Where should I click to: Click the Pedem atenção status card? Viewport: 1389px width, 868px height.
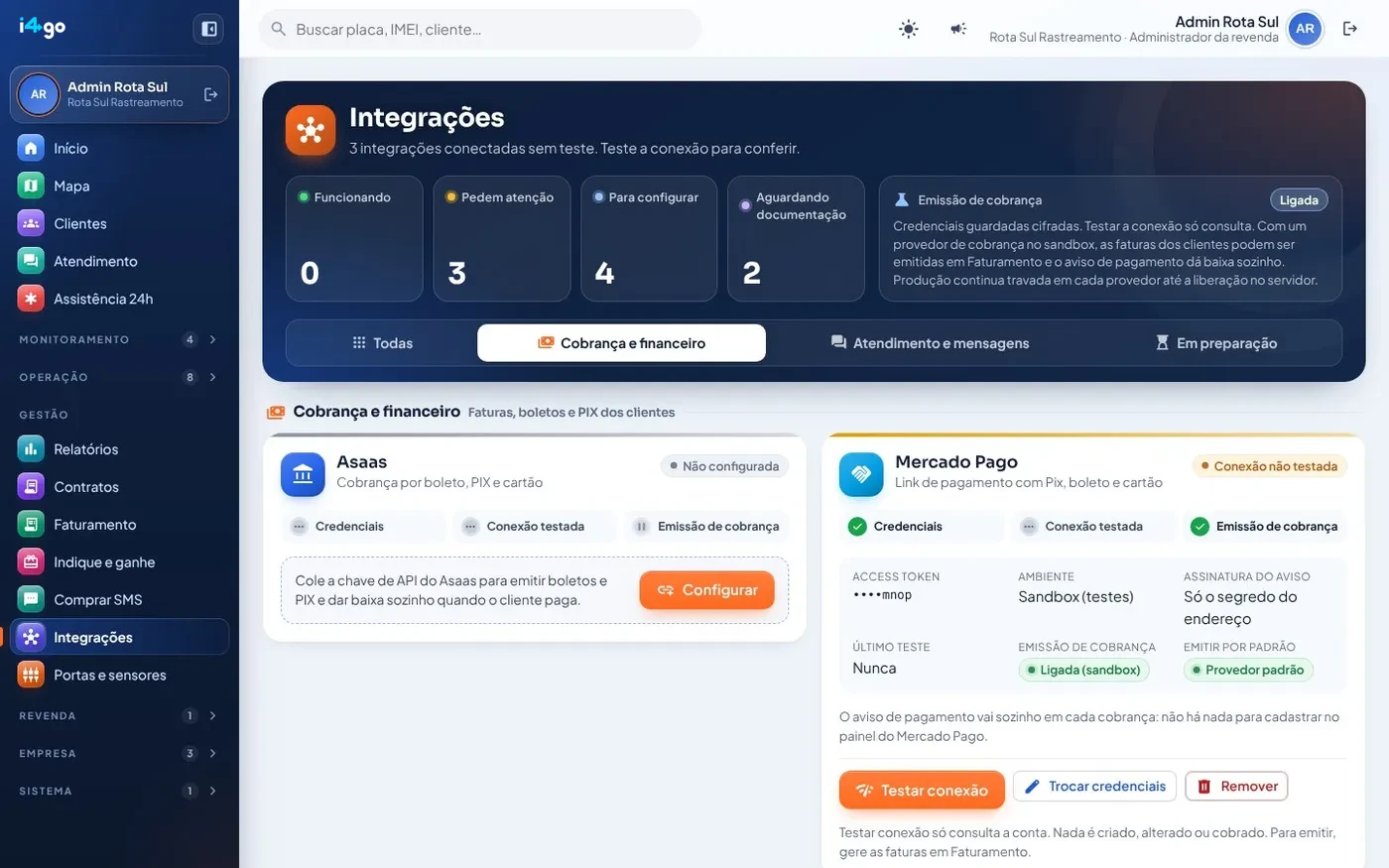click(x=502, y=239)
